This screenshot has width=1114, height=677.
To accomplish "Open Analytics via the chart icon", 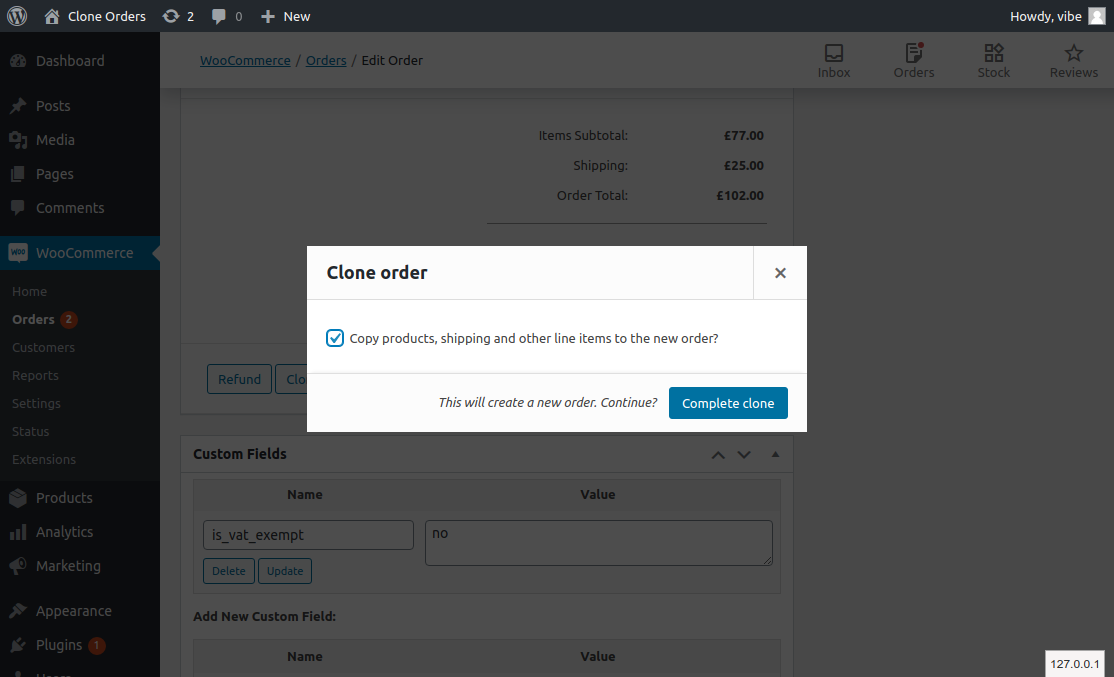I will (x=18, y=531).
